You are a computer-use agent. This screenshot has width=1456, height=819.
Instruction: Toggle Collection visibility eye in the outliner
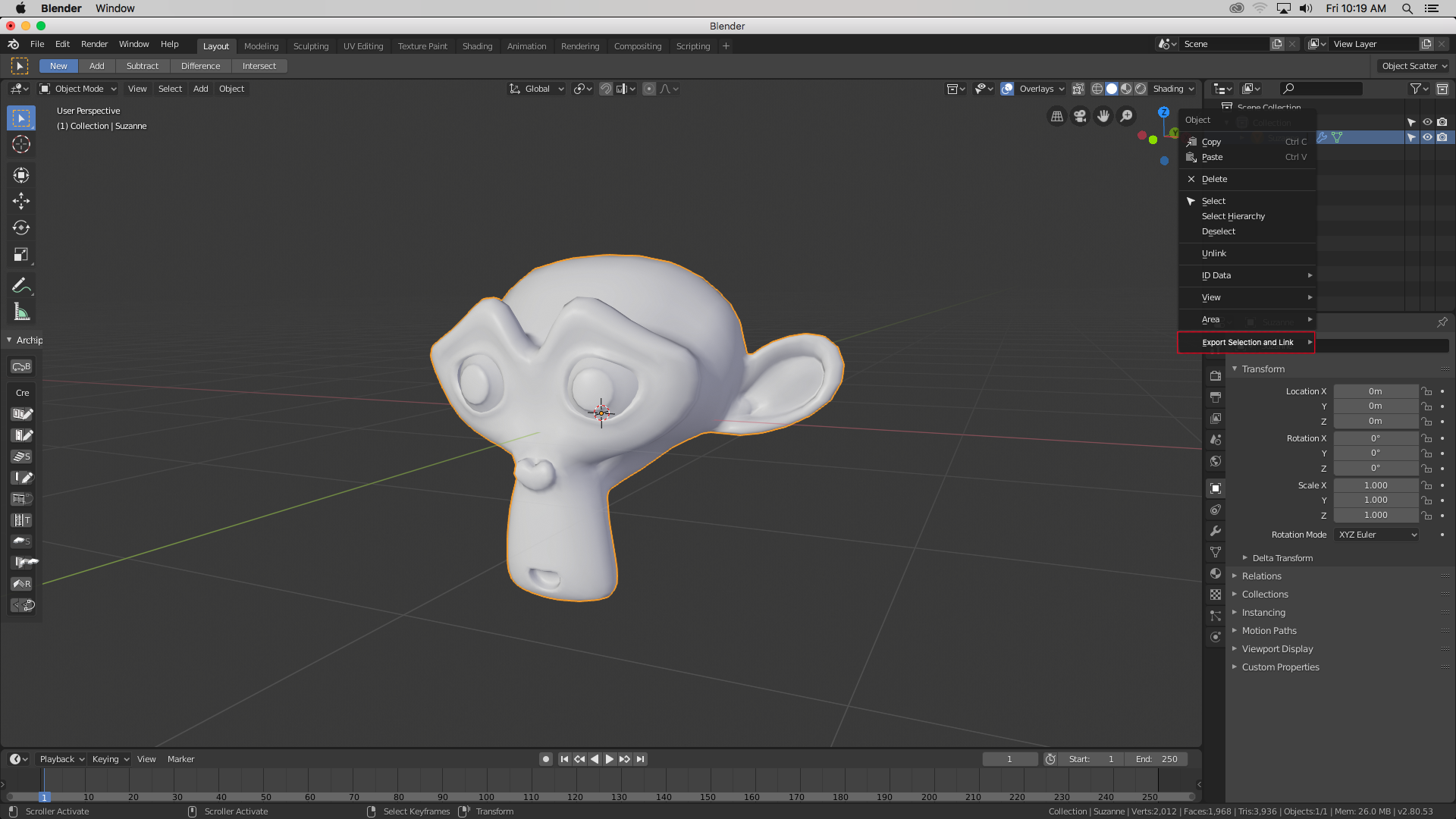pos(1427,122)
